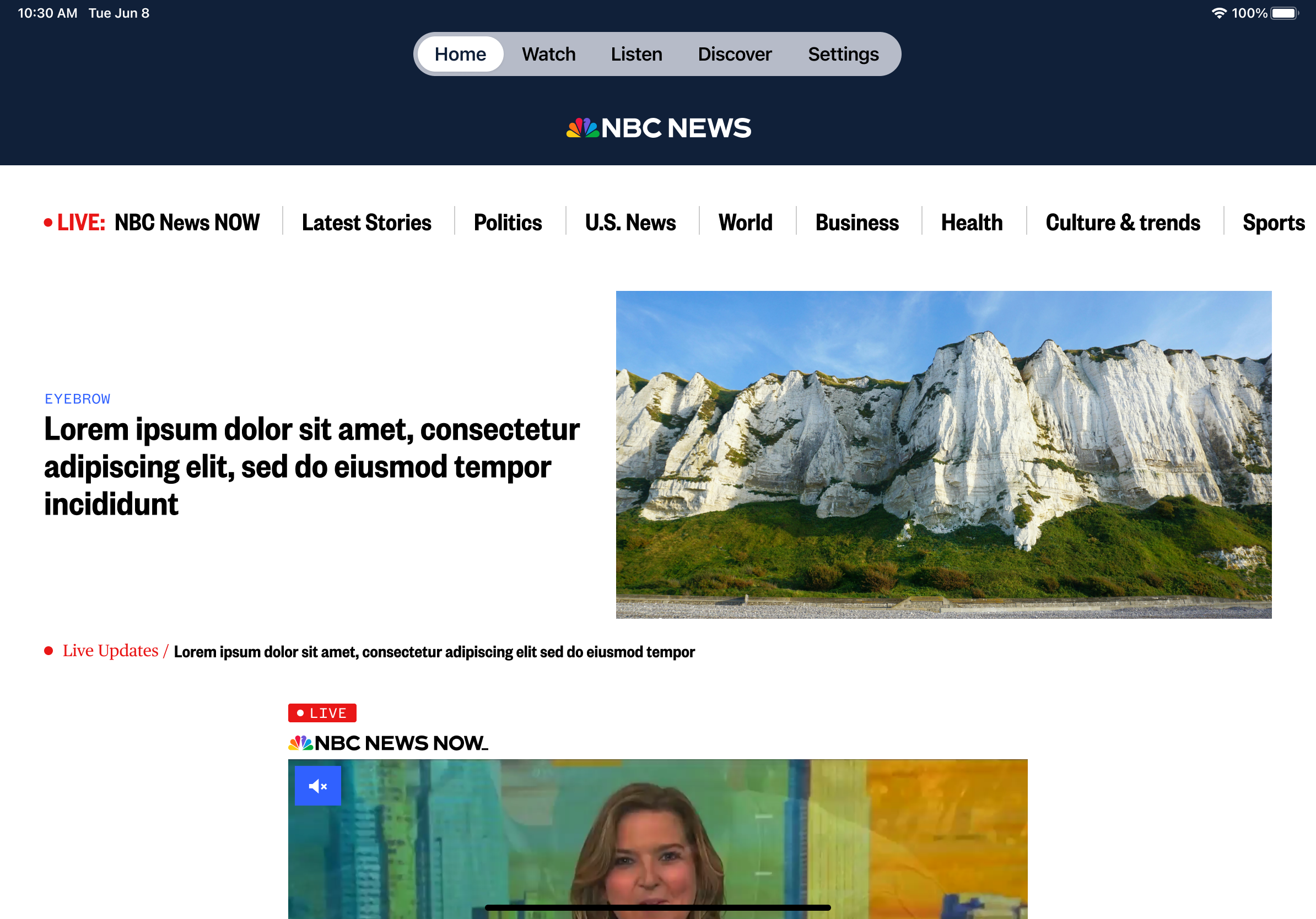Open the Lorem ipsum headline story
The image size is (1316, 919).
pos(311,466)
